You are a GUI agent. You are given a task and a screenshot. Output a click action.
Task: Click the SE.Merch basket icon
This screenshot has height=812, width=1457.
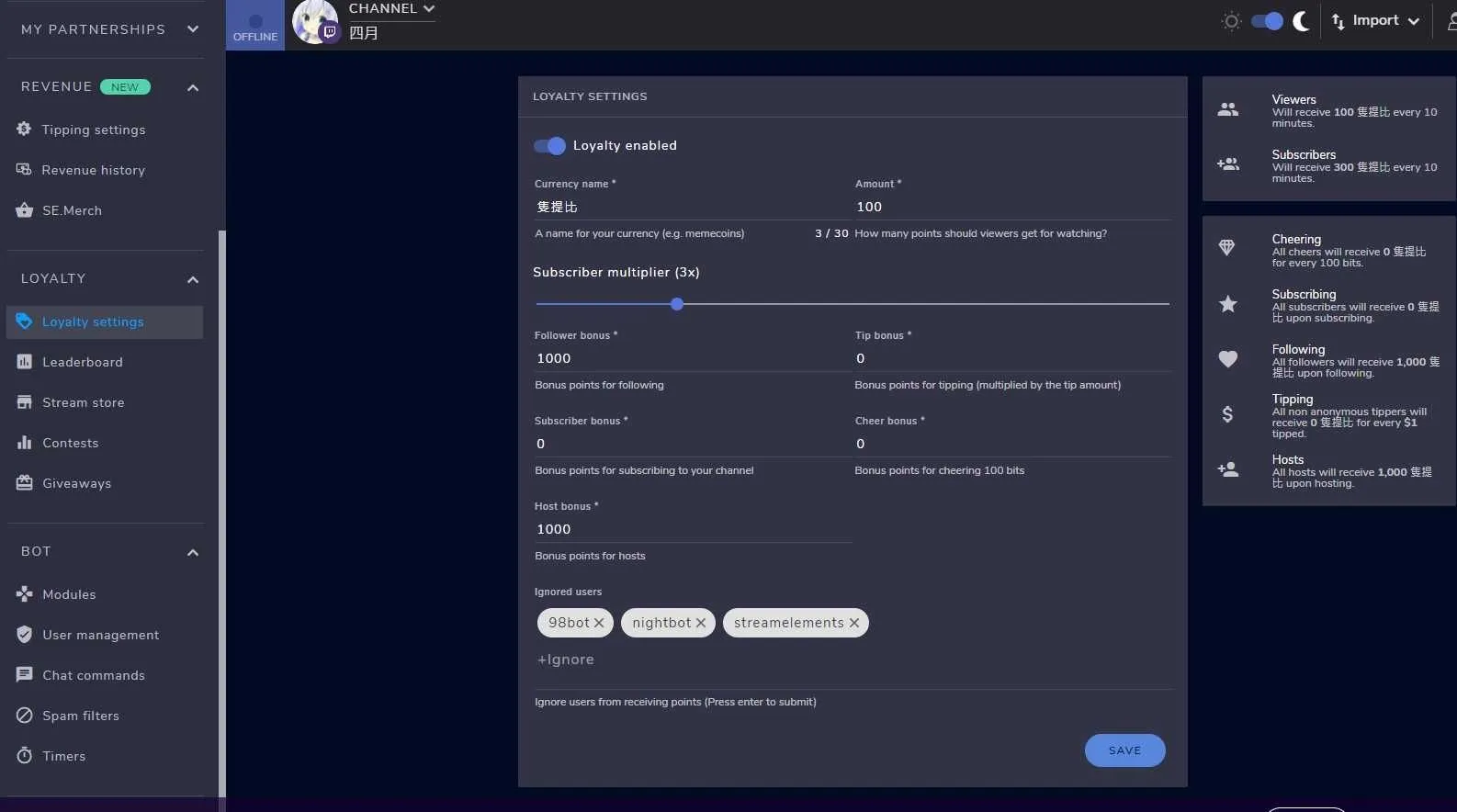click(x=24, y=210)
